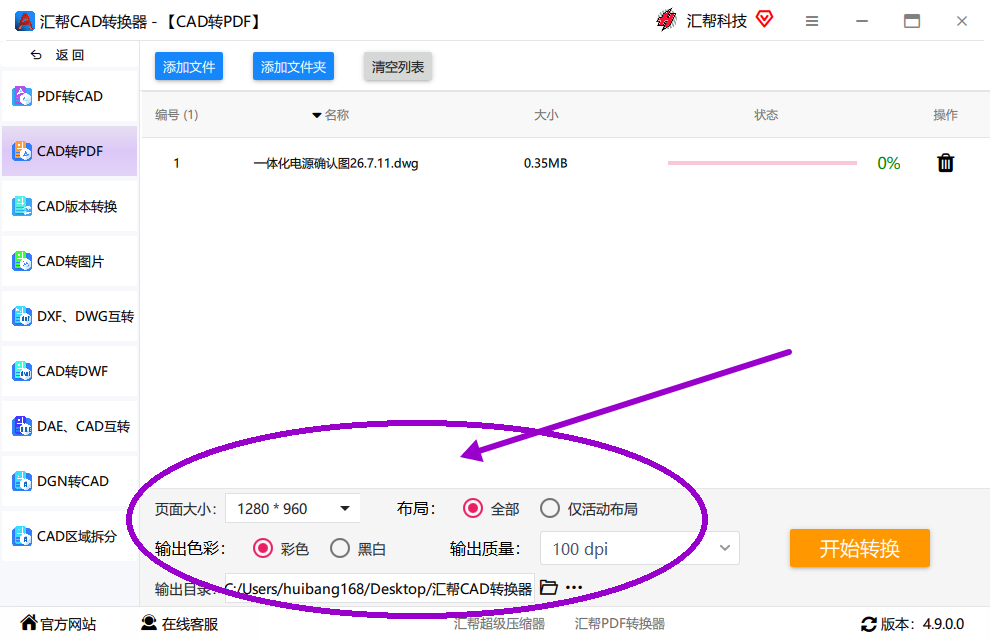The image size is (990, 640).
Task: Sort list by 名称 column arrow
Action: pos(317,116)
